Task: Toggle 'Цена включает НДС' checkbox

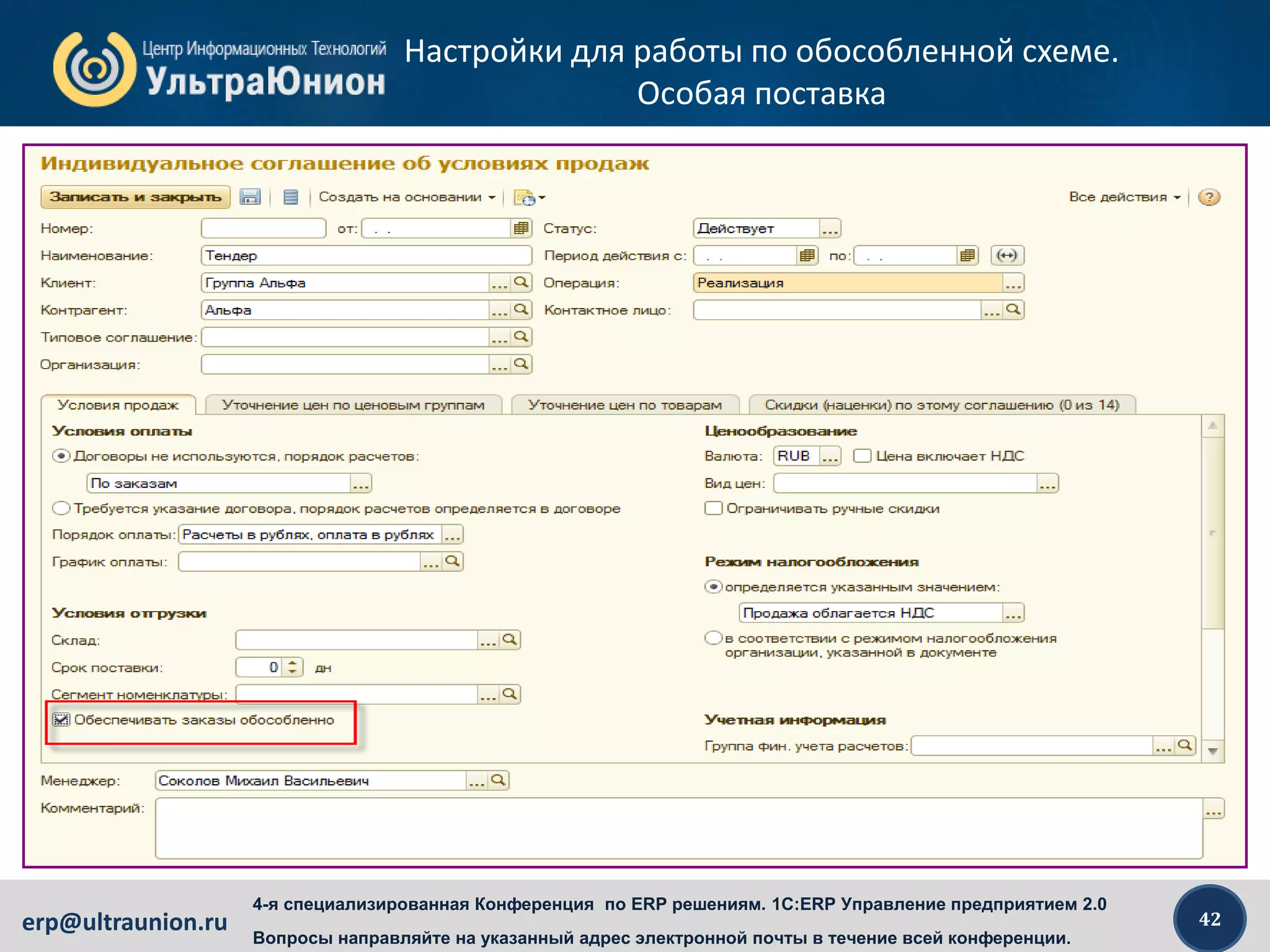Action: [x=862, y=456]
